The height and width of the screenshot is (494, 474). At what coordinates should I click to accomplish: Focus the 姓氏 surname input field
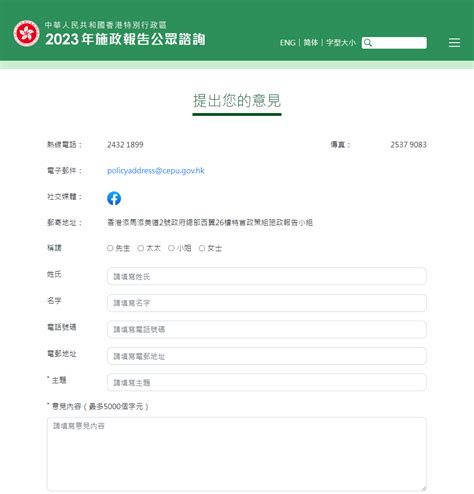coord(267,276)
